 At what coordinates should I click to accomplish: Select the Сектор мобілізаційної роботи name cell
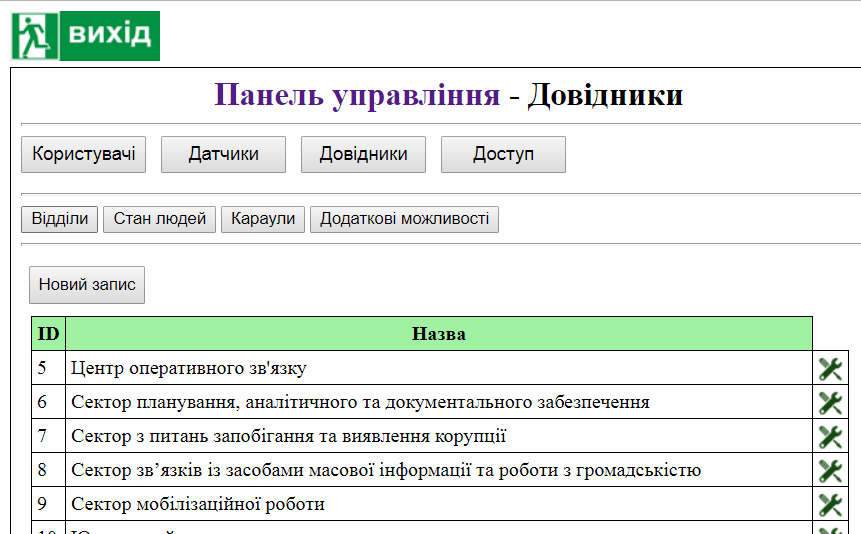tap(198, 504)
